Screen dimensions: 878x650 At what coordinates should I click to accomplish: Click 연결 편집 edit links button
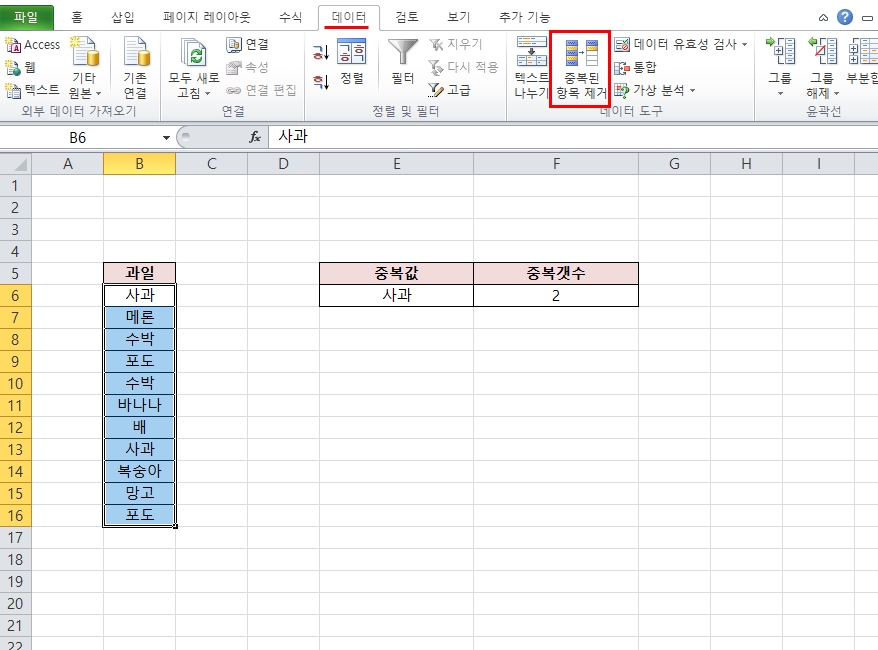[261, 90]
